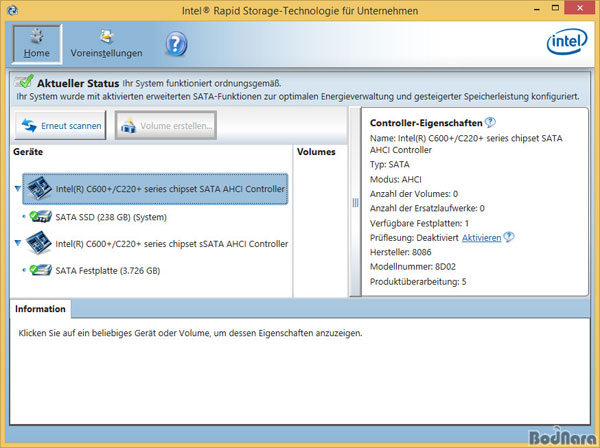This screenshot has height=448, width=600.
Task: Open help next to Controller-Eigenschaften
Action: click(x=490, y=122)
